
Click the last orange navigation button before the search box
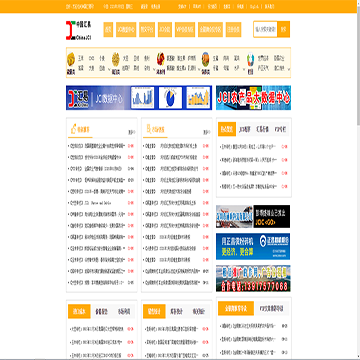pos(233,30)
